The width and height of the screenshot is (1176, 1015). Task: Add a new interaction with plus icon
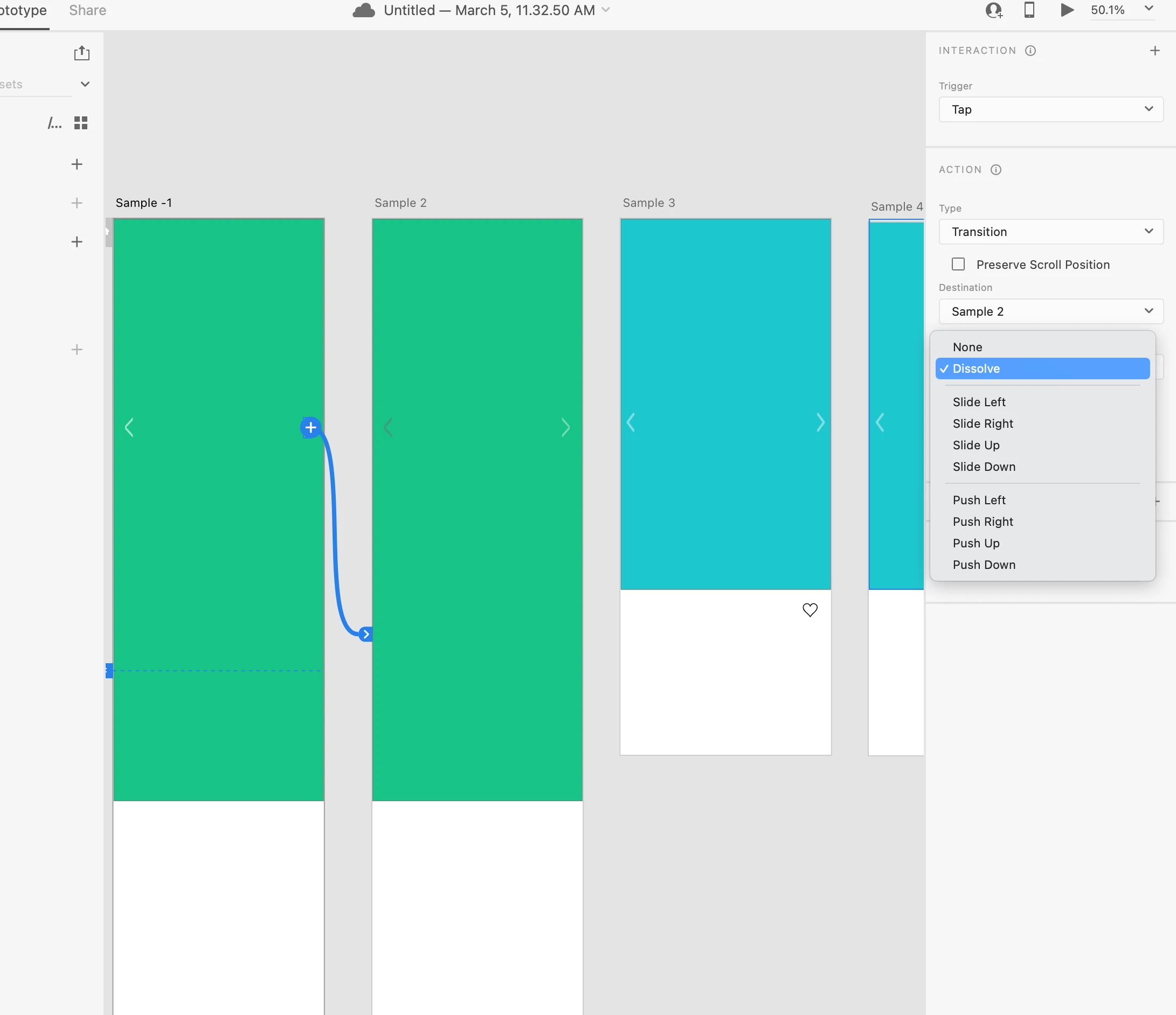(x=1154, y=51)
